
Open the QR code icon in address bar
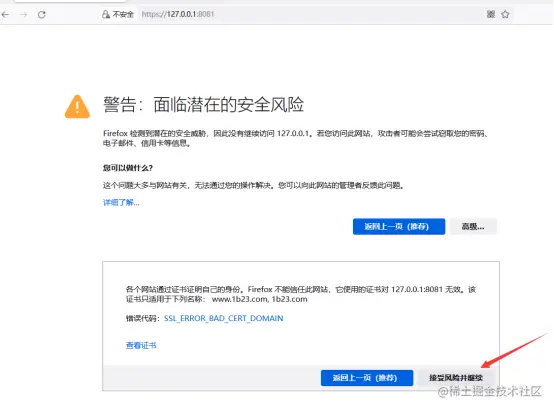click(x=491, y=14)
